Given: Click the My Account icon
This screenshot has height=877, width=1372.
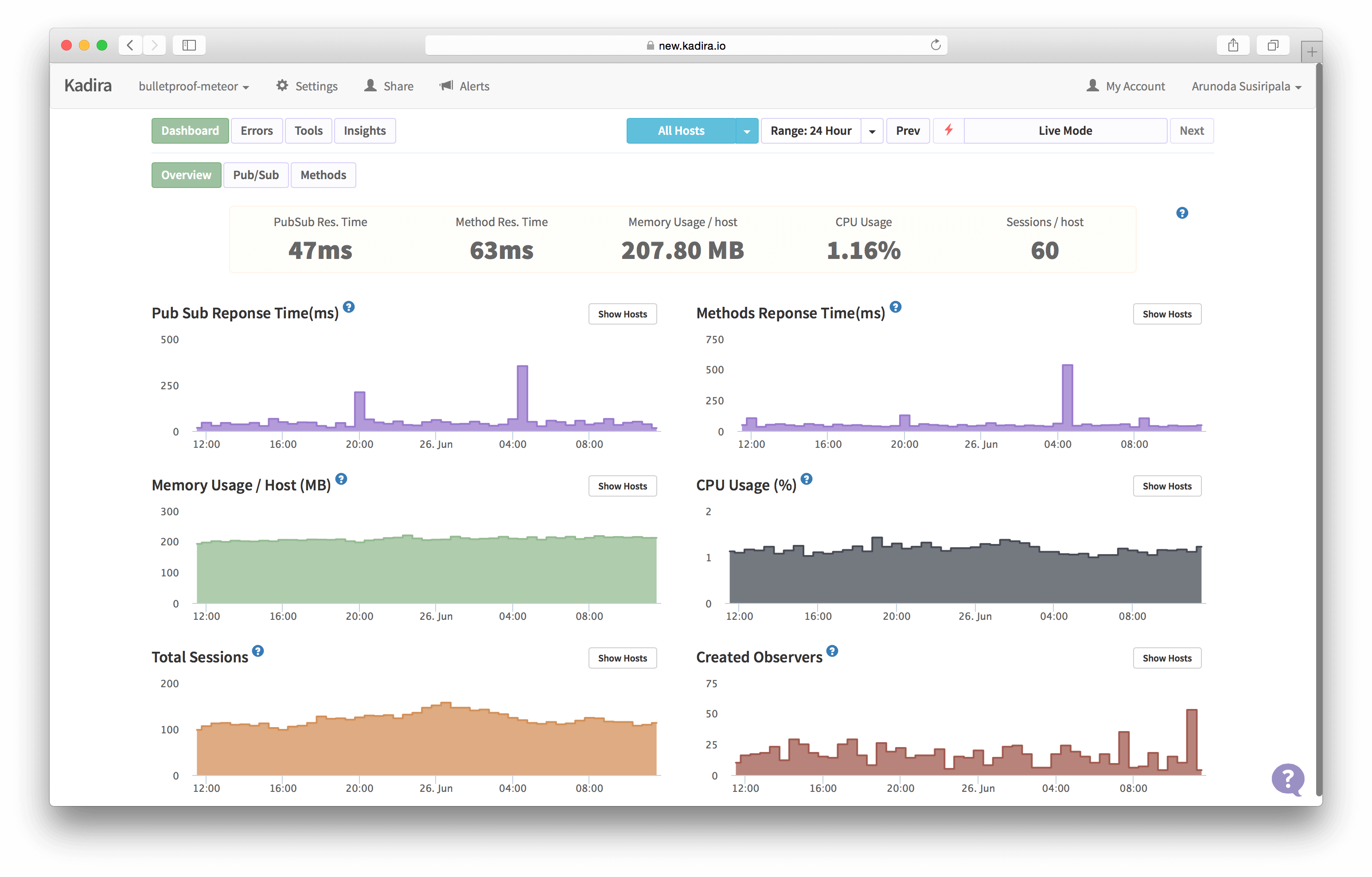Looking at the screenshot, I should (1092, 85).
